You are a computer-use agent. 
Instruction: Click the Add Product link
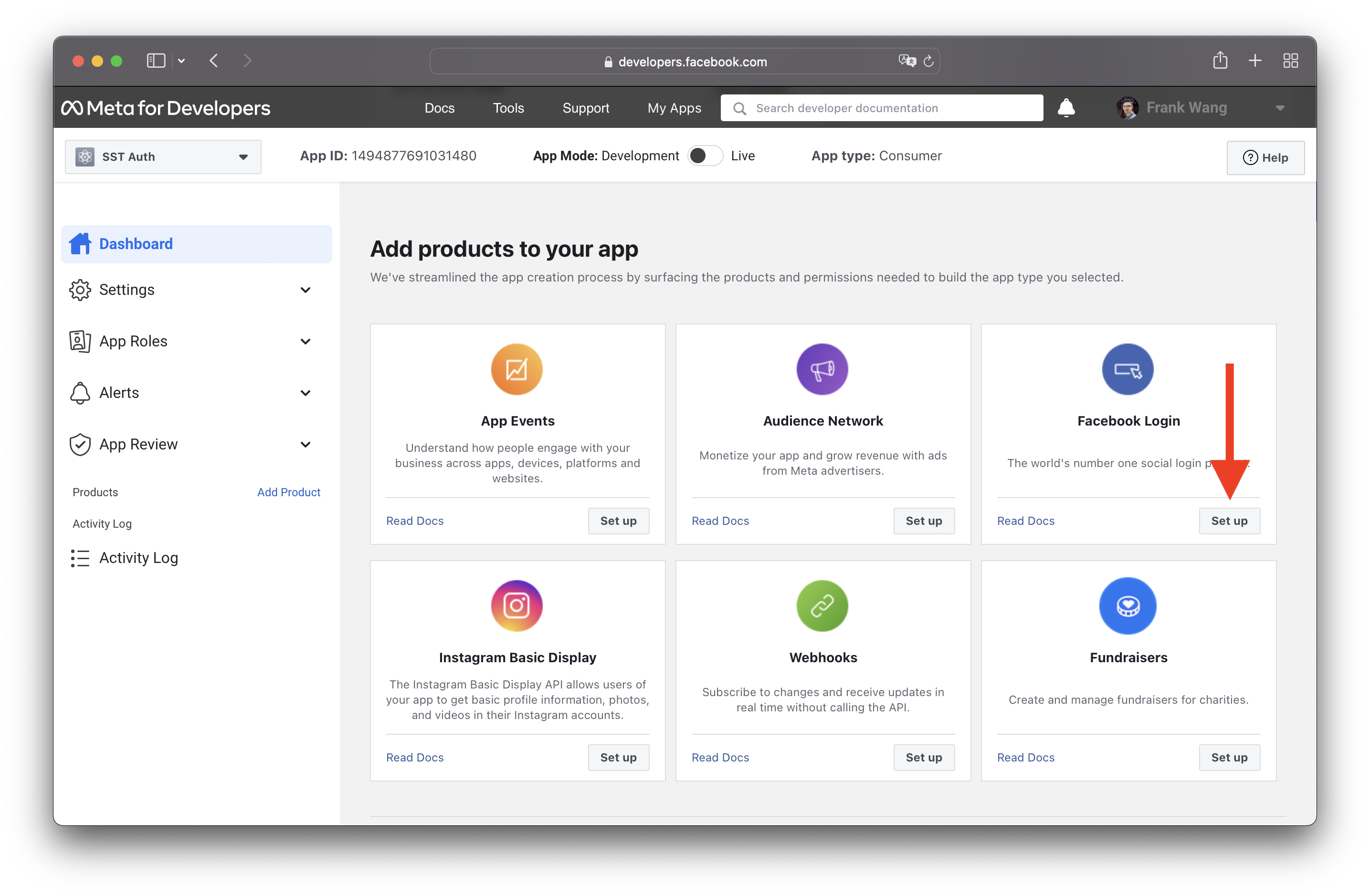tap(288, 492)
